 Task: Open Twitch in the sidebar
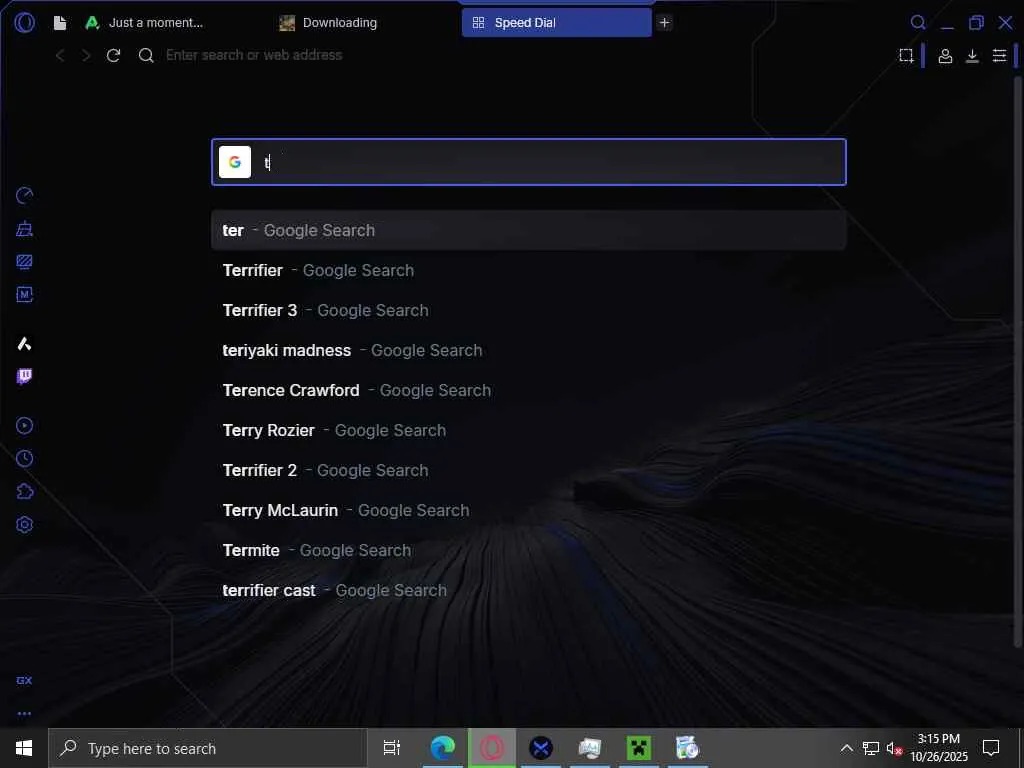pos(24,376)
